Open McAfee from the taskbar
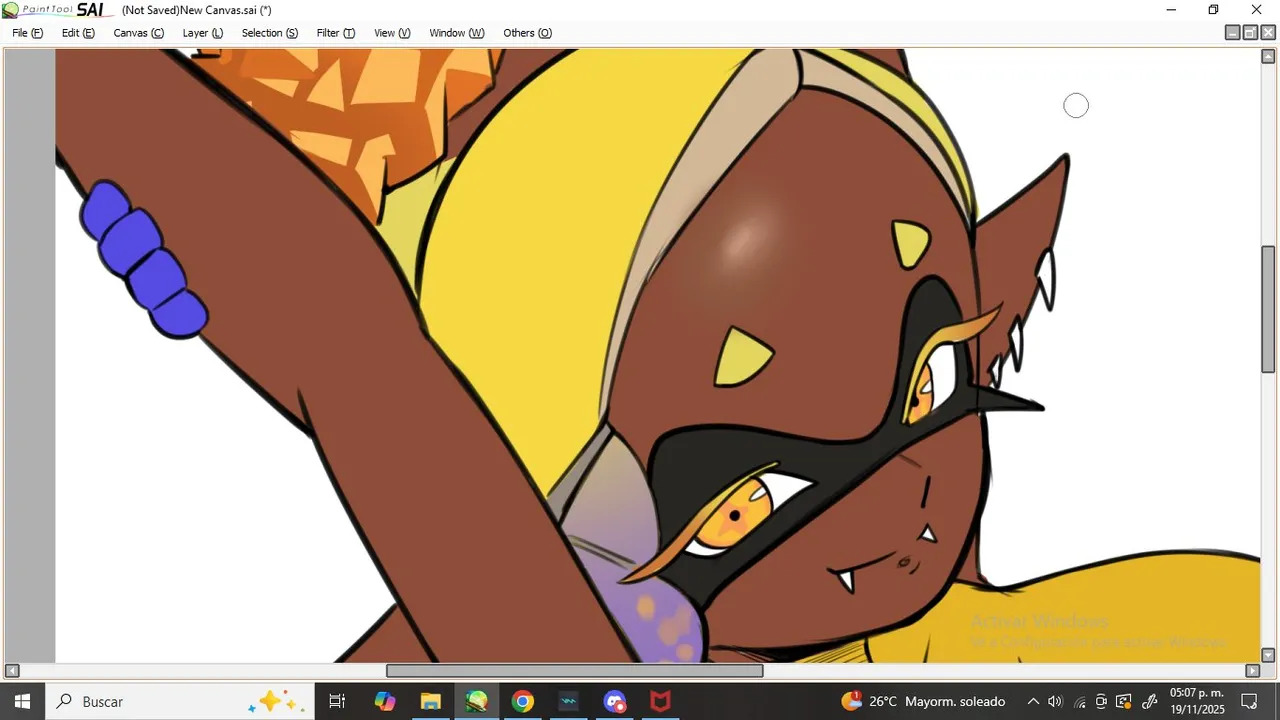The height and width of the screenshot is (720, 1280). click(660, 701)
